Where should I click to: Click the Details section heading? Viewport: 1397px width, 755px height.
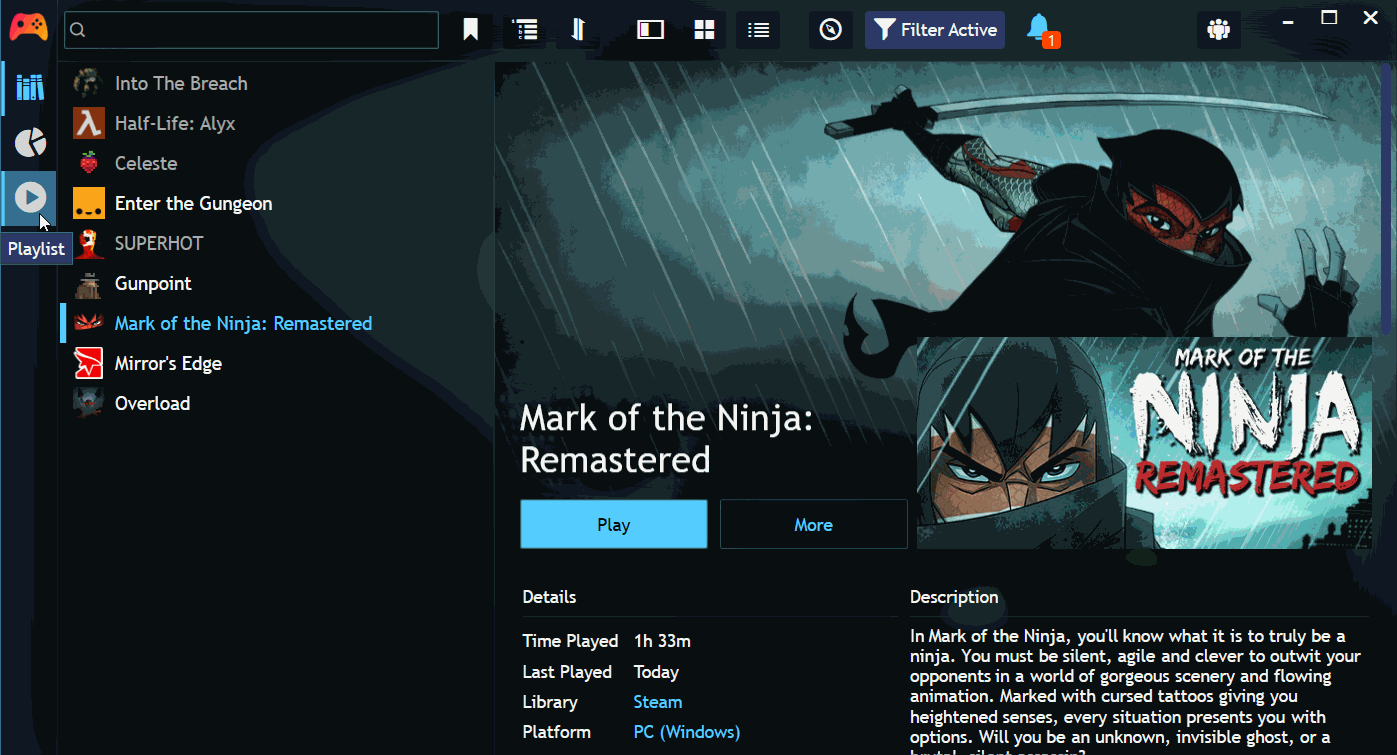tap(549, 597)
